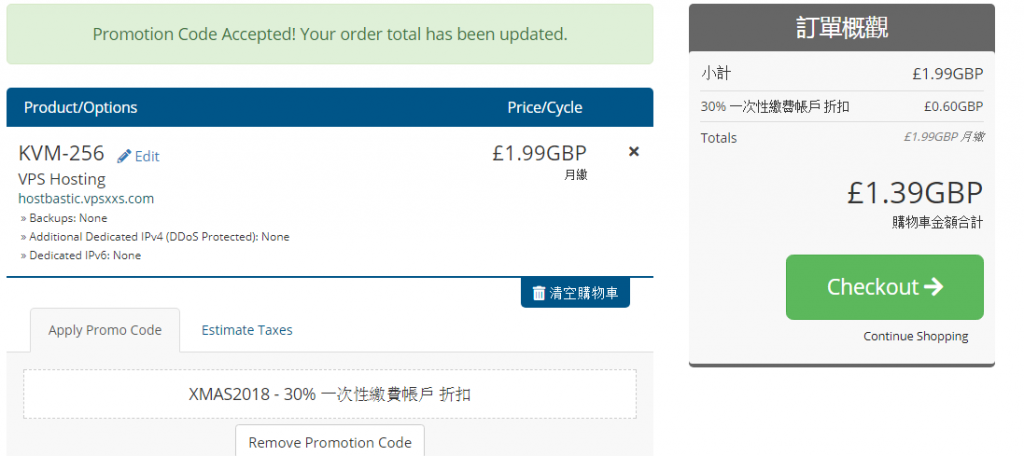The width and height of the screenshot is (1024, 456).
Task: Open the Edit link for KVM-256
Action: (147, 156)
